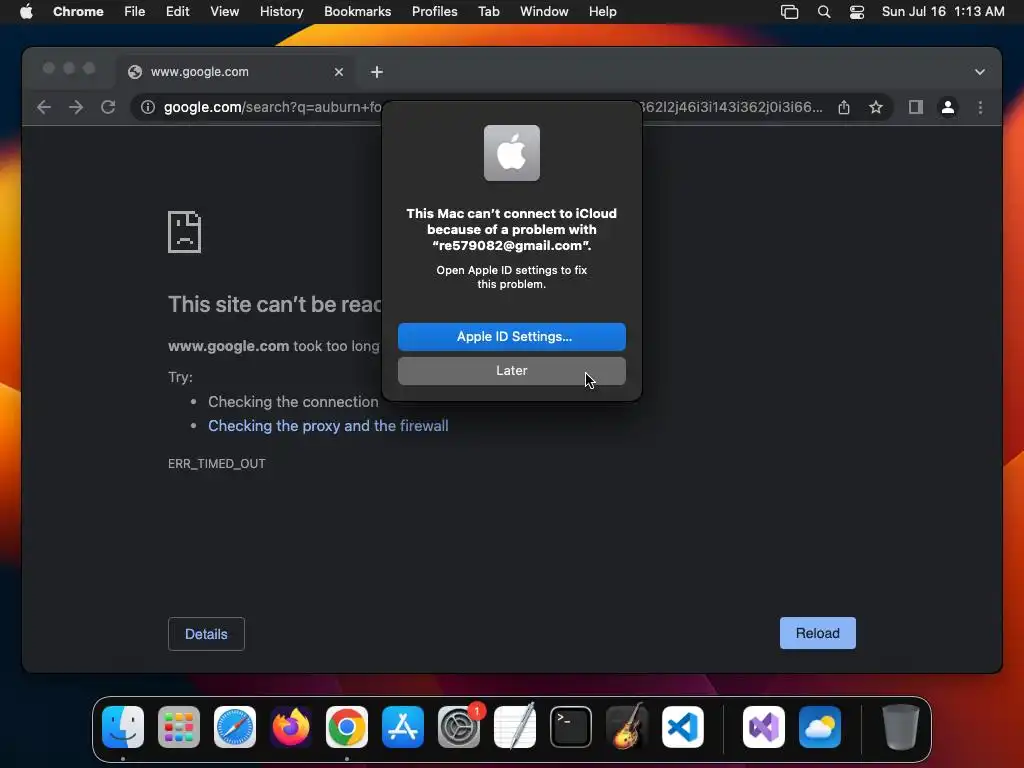Click the ERR_TIMED_OUT error code text
1024x768 pixels.
(216, 464)
